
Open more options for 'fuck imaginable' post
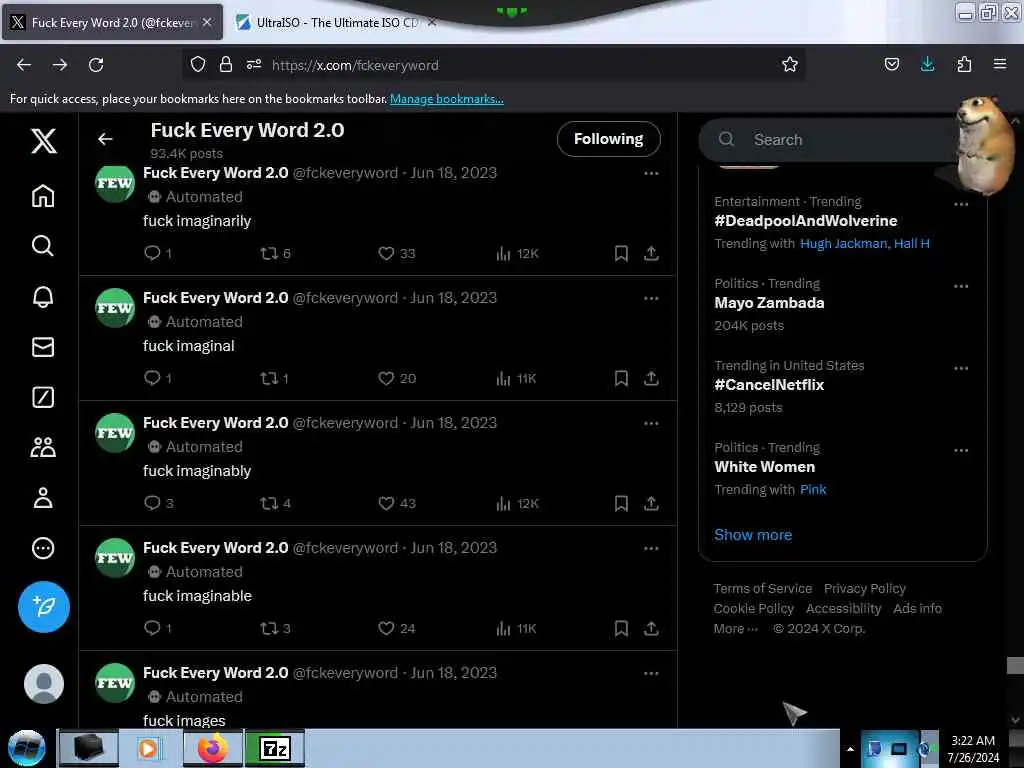click(x=651, y=548)
